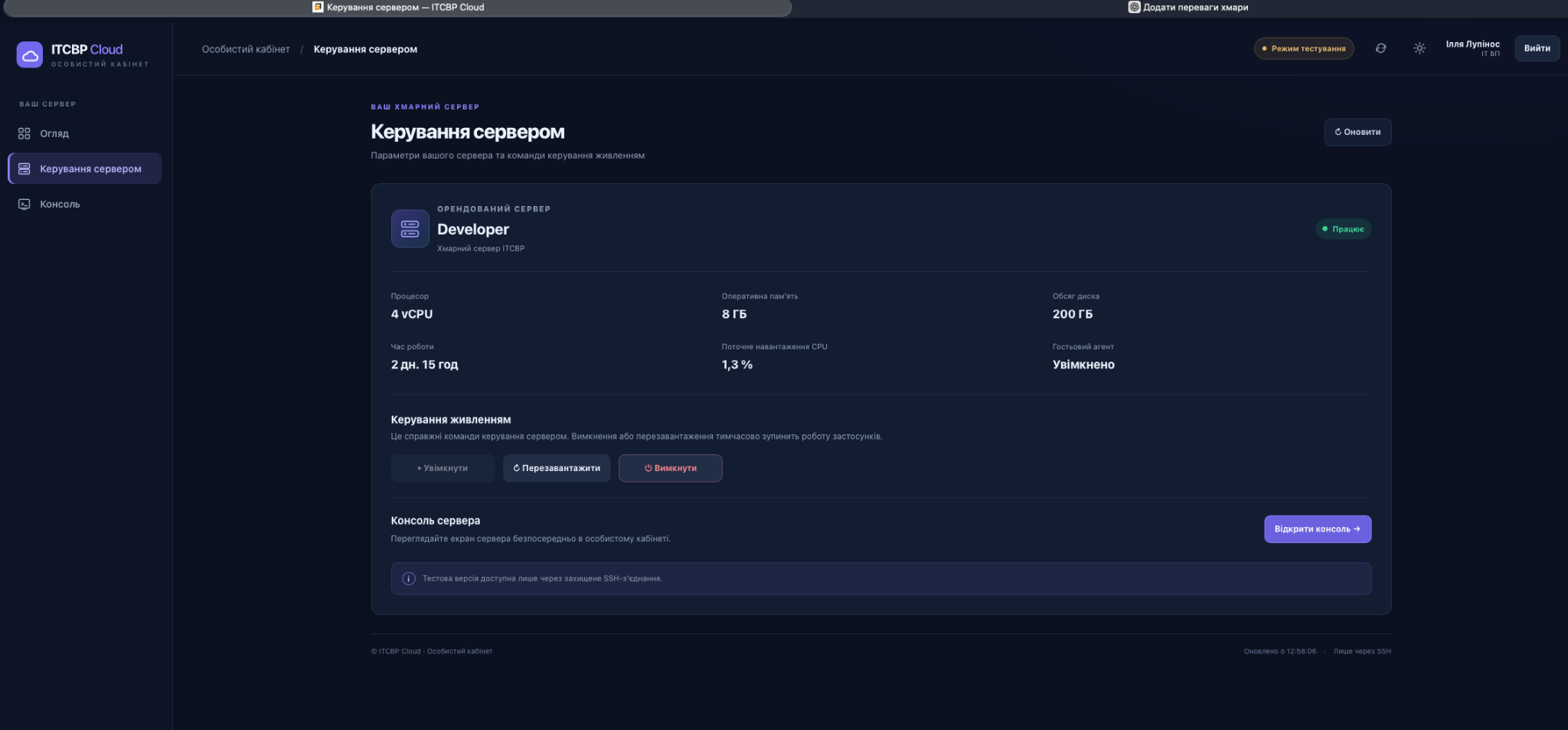Screen dimensions: 1568x730
Task: Click the refresh sync icon in header
Action: (x=1380, y=48)
